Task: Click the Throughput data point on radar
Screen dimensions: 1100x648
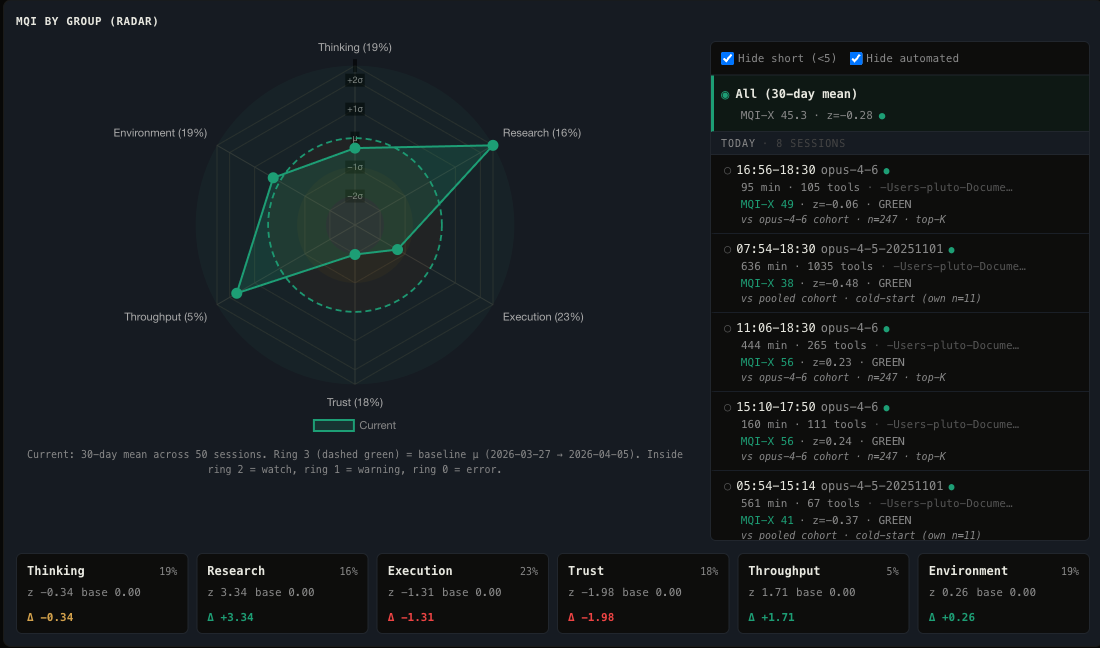Action: click(237, 293)
